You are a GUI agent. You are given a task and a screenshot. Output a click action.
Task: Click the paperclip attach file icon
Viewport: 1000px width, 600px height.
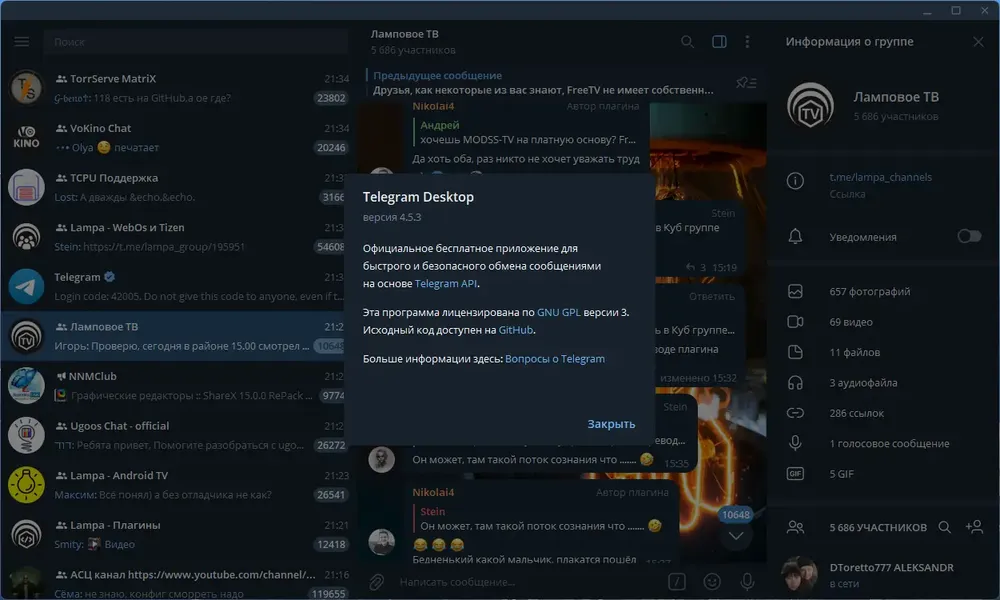click(376, 582)
